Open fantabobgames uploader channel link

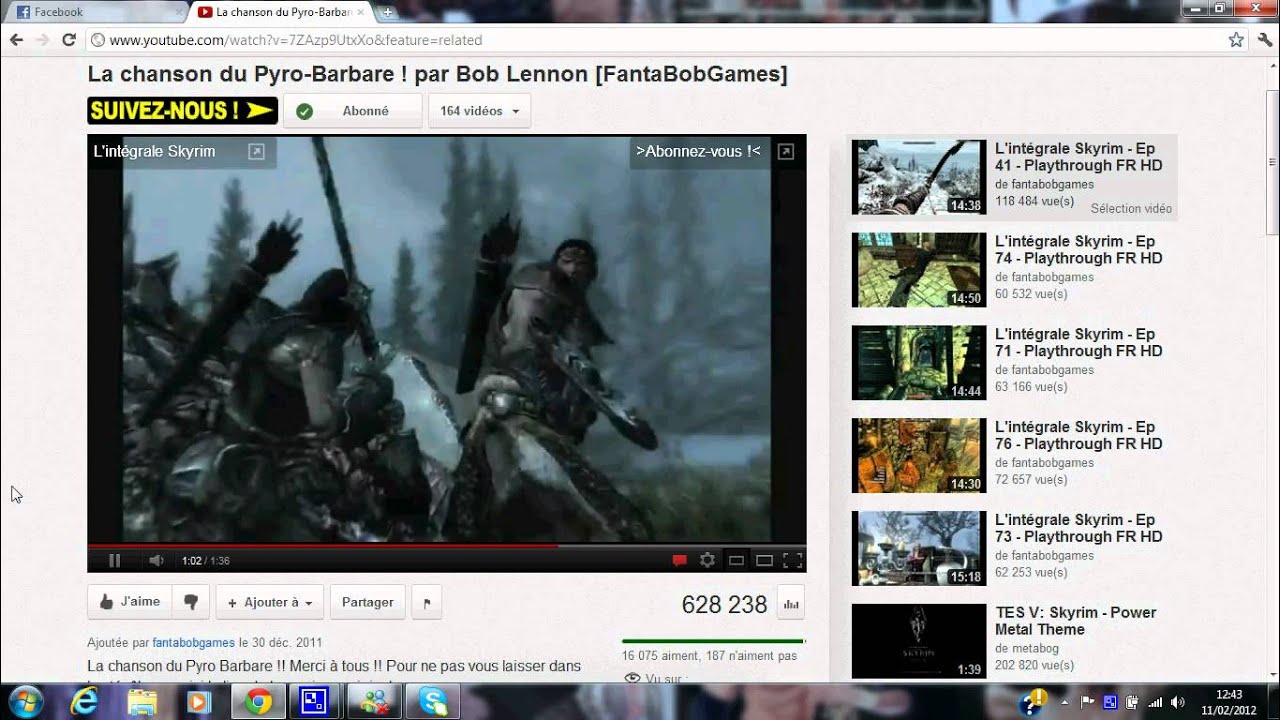pyautogui.click(x=194, y=643)
